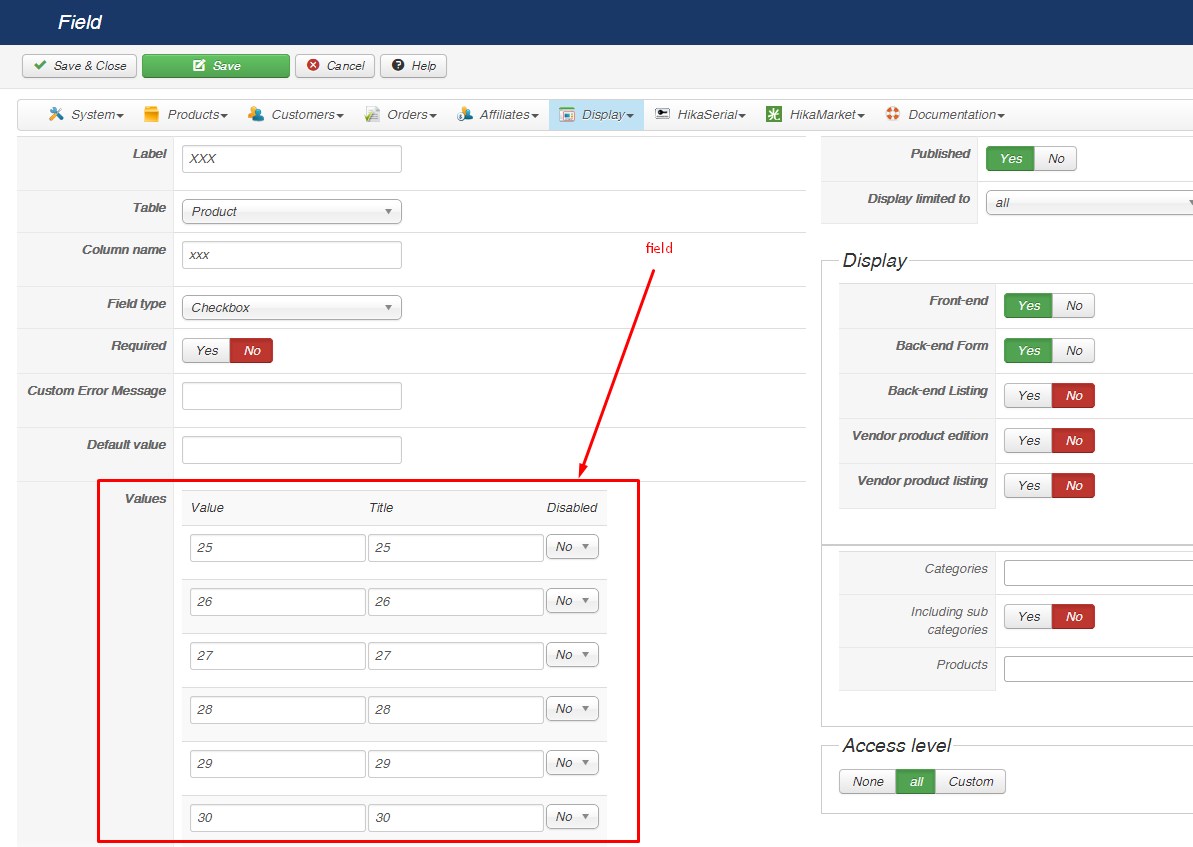Open the Customers menu
The image size is (1193, 847).
(x=295, y=114)
